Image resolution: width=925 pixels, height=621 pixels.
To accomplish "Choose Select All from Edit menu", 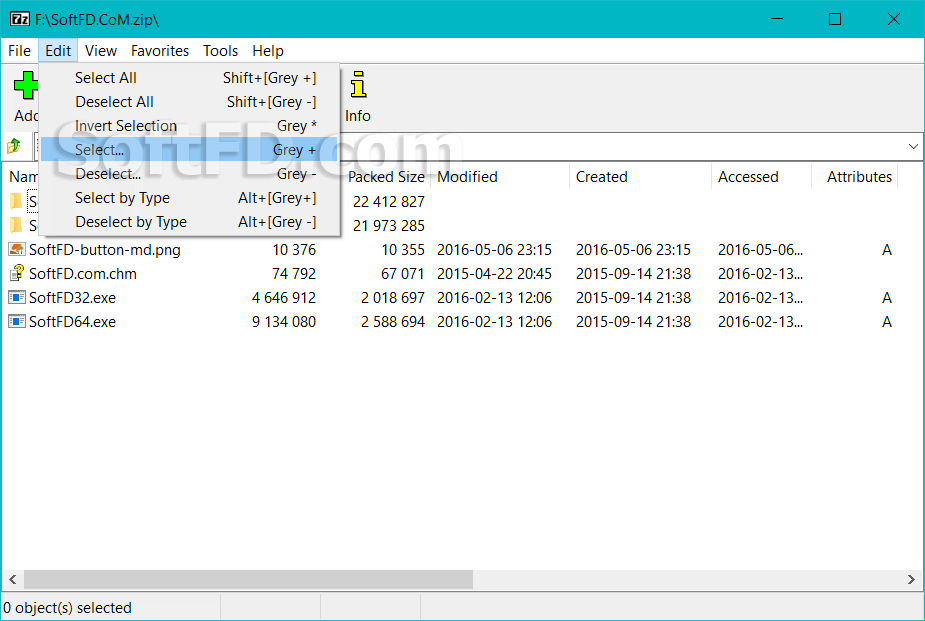I will (189, 78).
